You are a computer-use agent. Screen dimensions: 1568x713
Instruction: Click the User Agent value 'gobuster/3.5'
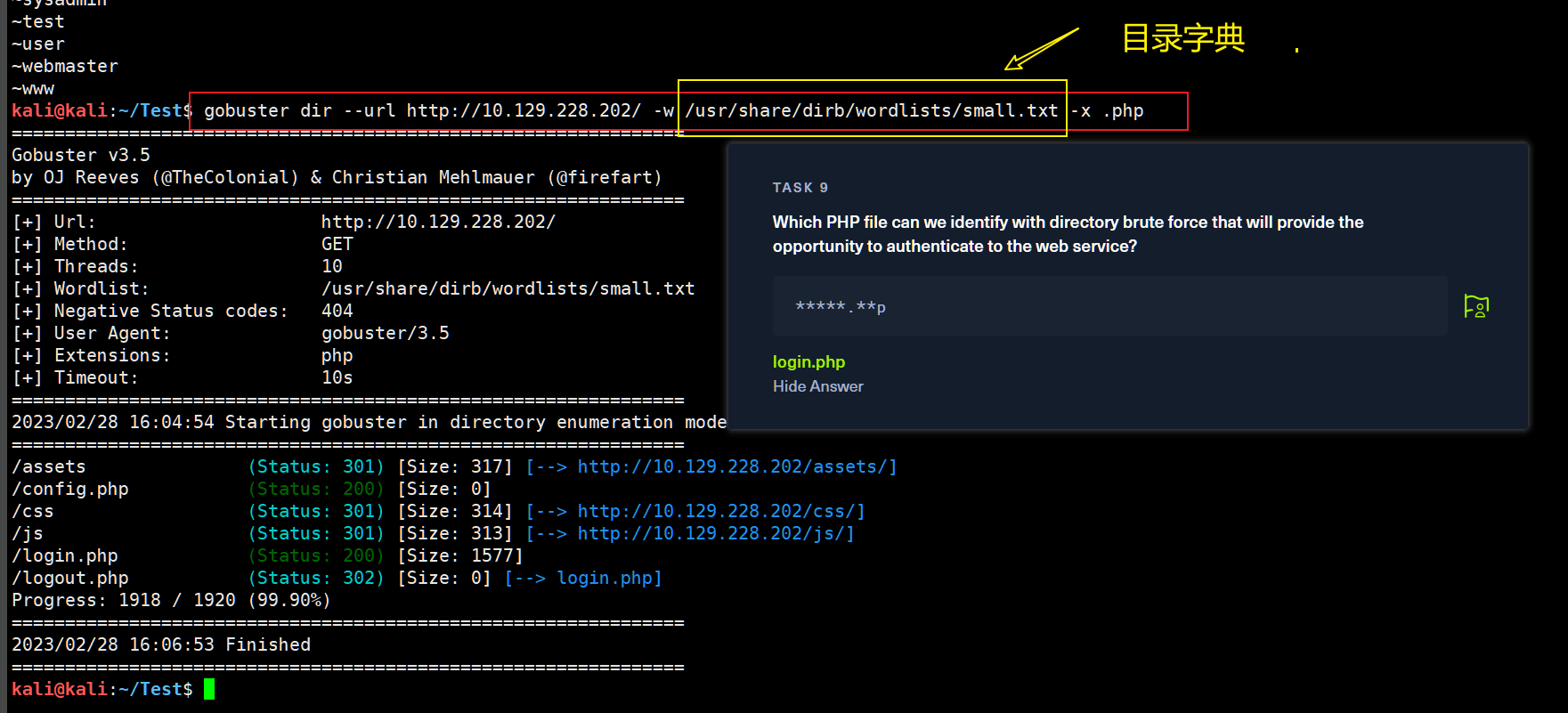coord(386,333)
